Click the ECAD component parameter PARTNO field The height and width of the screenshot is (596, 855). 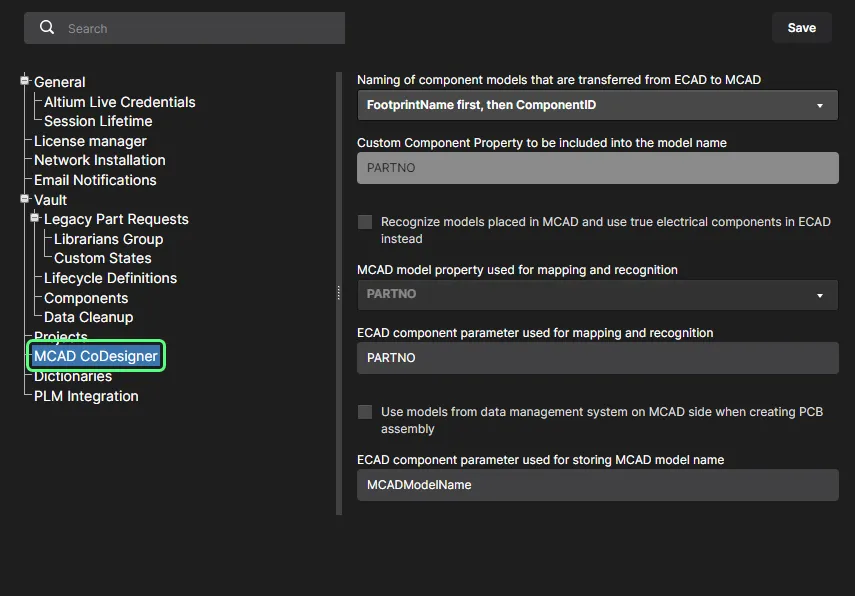click(597, 358)
